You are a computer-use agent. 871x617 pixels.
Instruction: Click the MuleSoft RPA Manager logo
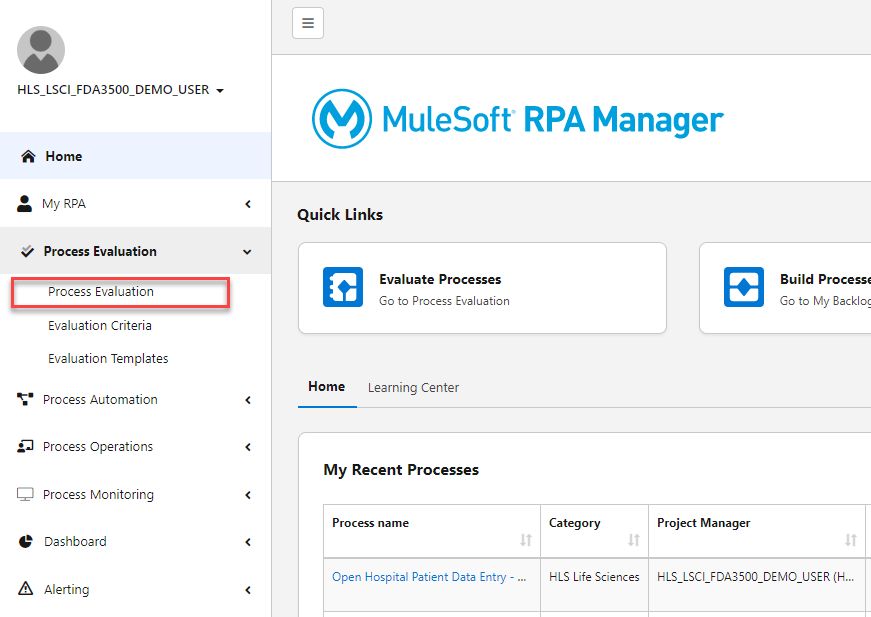[x=517, y=119]
